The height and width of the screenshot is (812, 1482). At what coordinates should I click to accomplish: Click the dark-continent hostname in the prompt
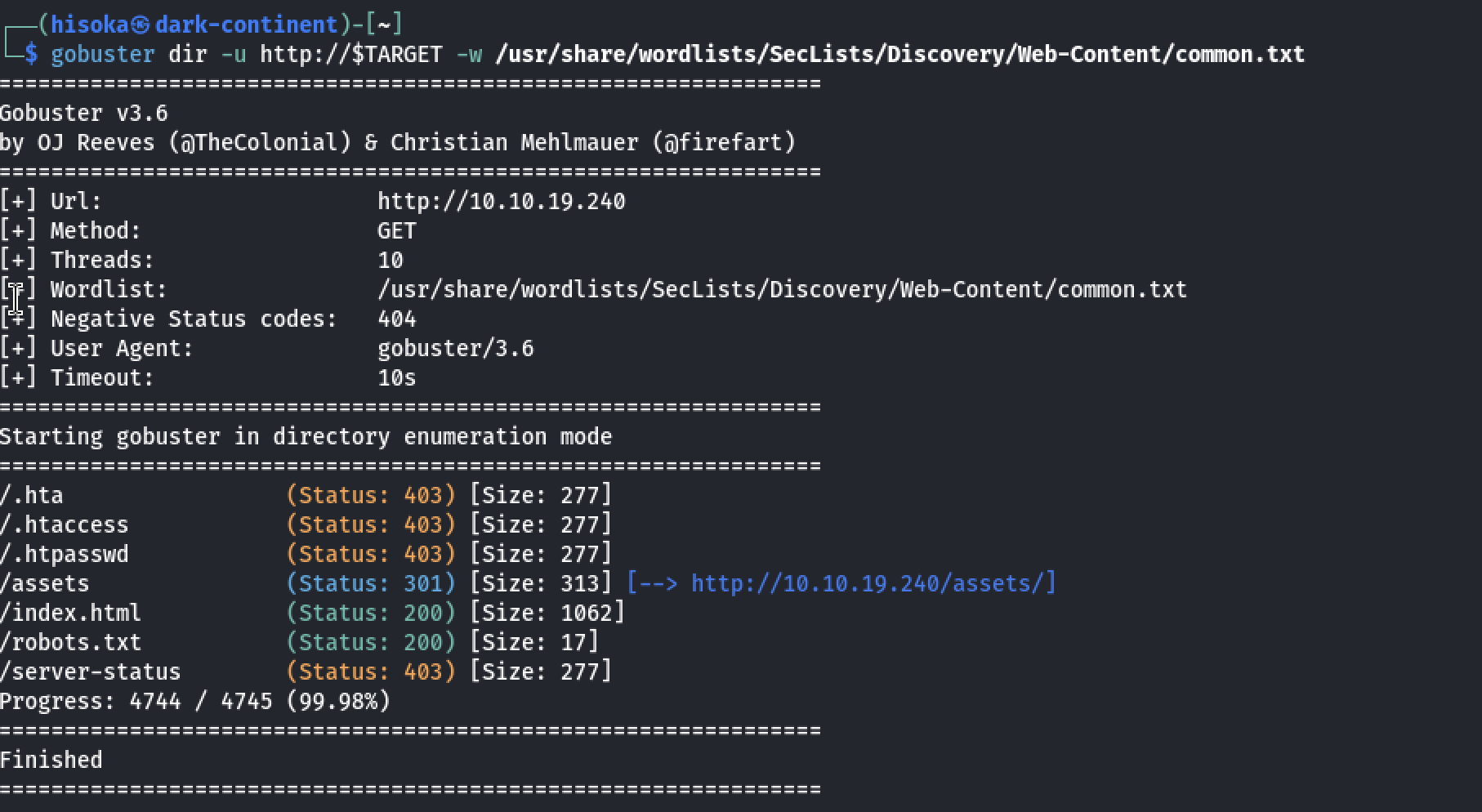click(246, 25)
